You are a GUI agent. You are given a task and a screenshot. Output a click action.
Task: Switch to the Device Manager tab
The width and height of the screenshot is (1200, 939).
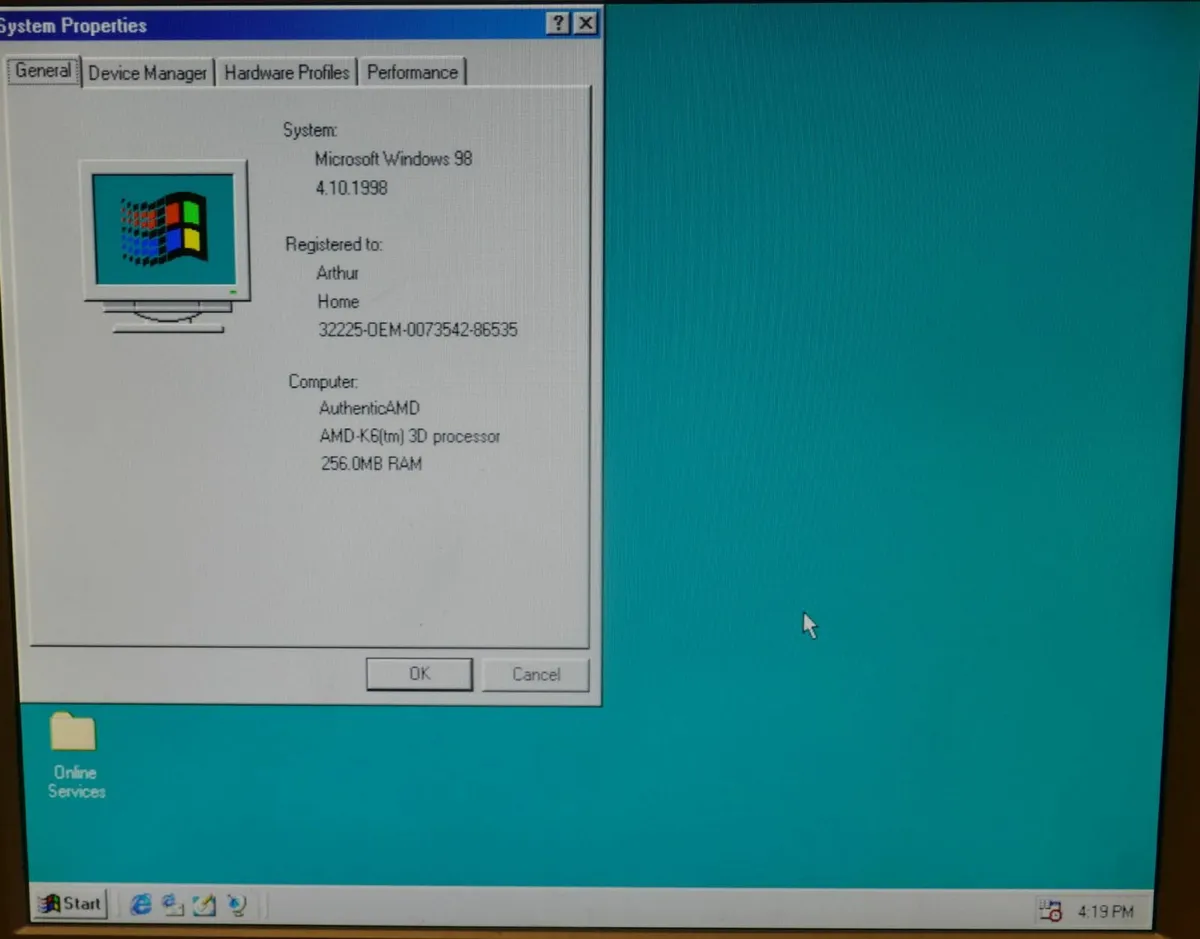pyautogui.click(x=147, y=71)
